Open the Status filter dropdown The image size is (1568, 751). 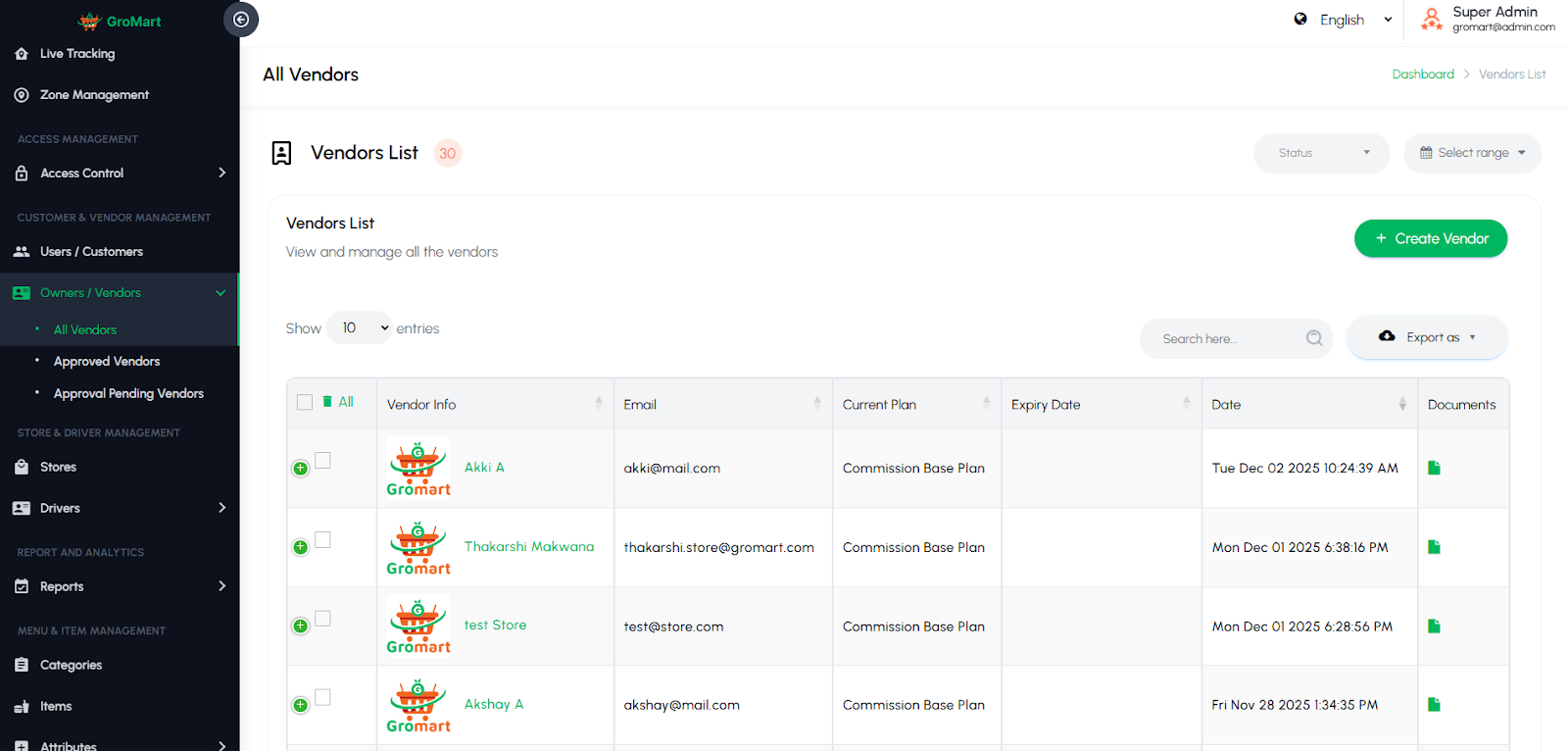[1321, 153]
